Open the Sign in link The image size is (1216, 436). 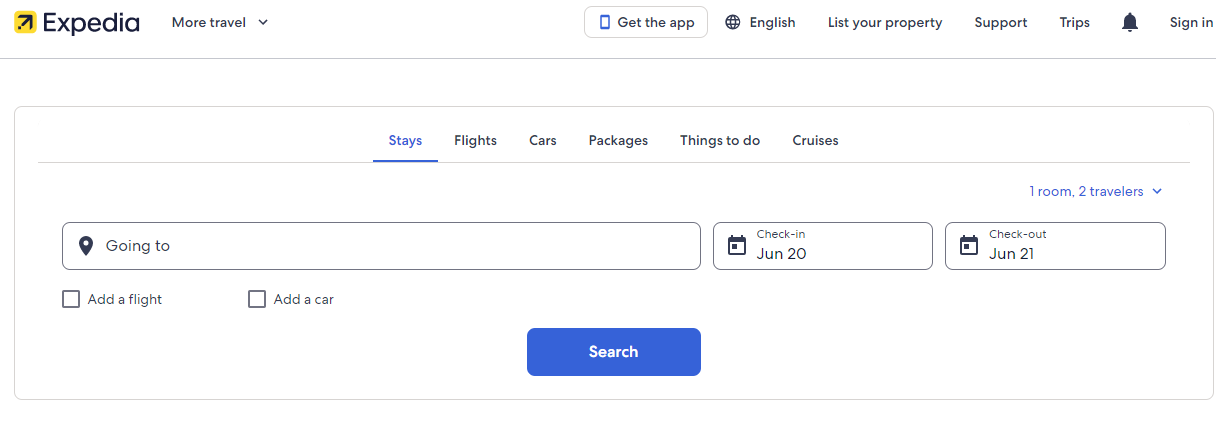tap(1191, 22)
